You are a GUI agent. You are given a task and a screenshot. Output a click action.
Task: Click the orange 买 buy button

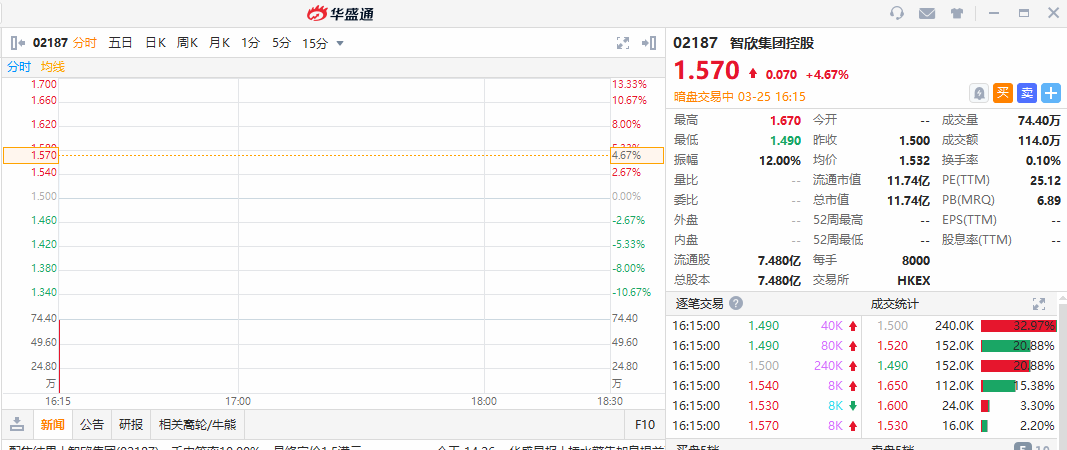tap(1003, 93)
